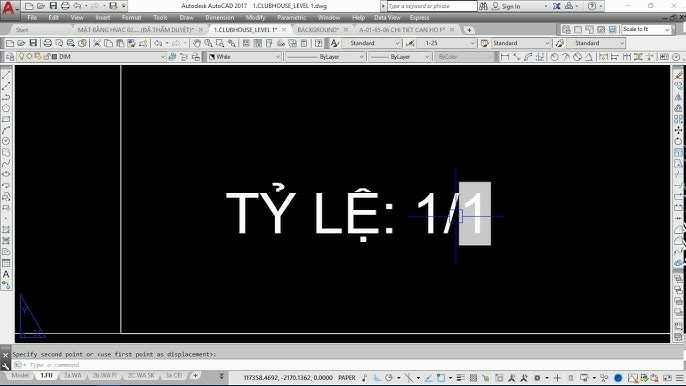This screenshot has height=386, width=686.
Task: Open the Table tool in Draw toolbar
Action: coord(6,263)
